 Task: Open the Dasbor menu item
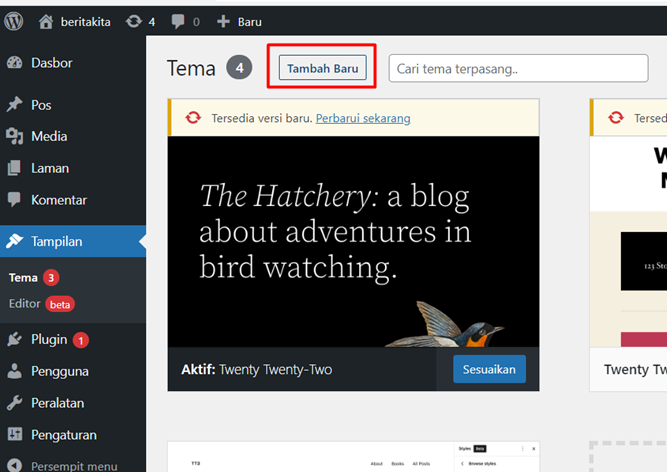(51, 63)
